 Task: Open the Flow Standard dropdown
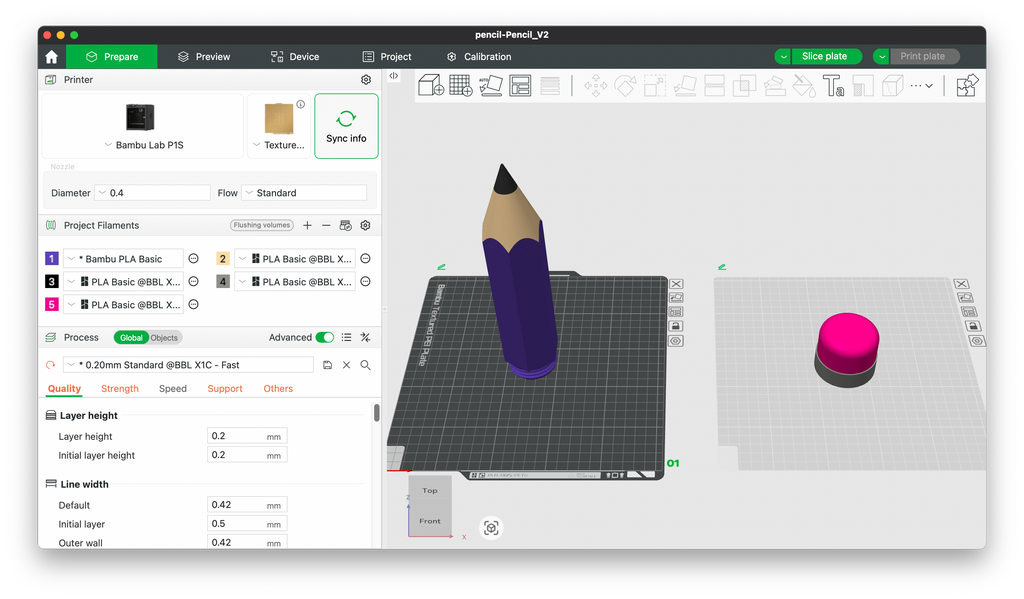304,193
